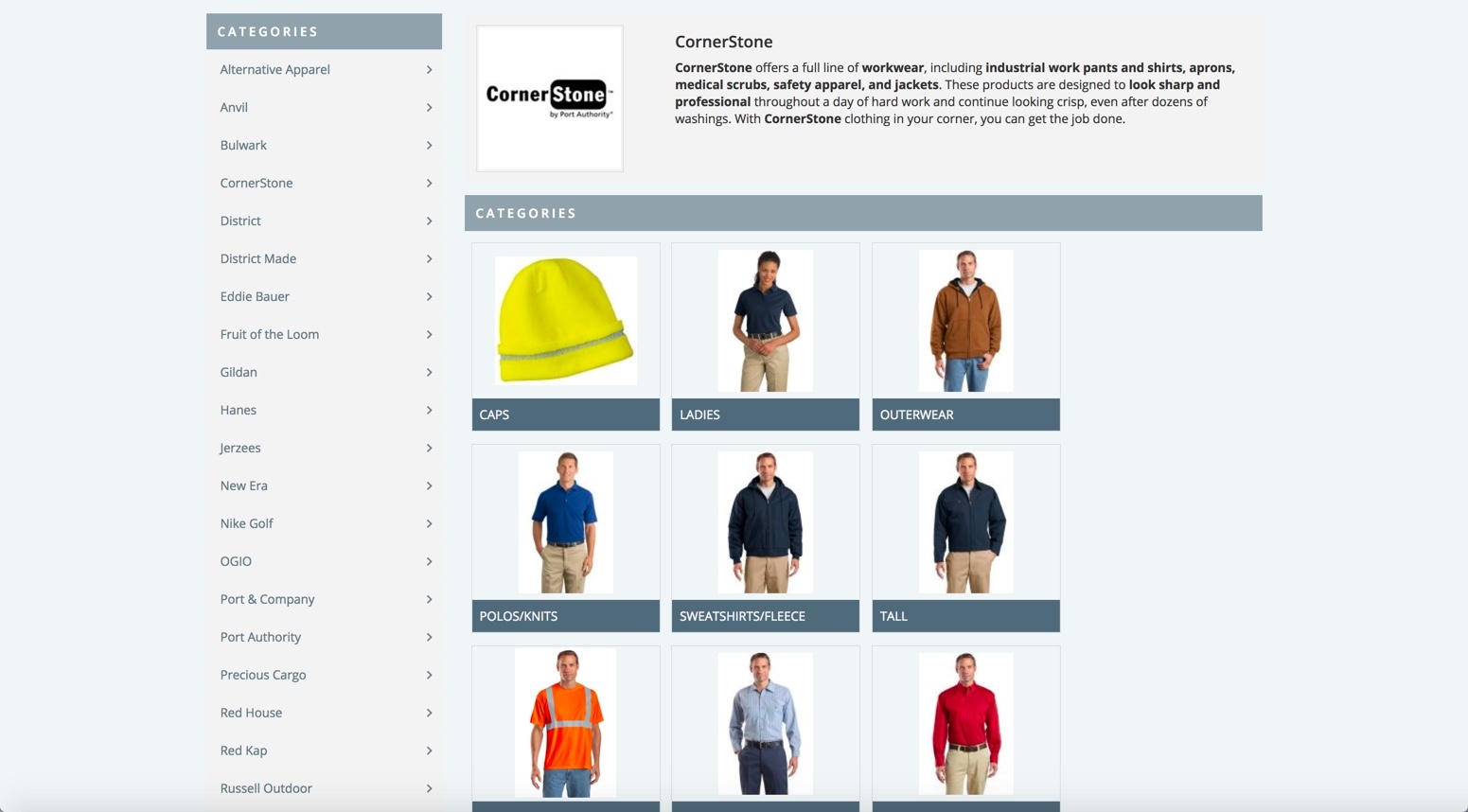Screen dimensions: 1468x812
Task: Click the Outerwear category thumbnail
Action: coord(964,320)
